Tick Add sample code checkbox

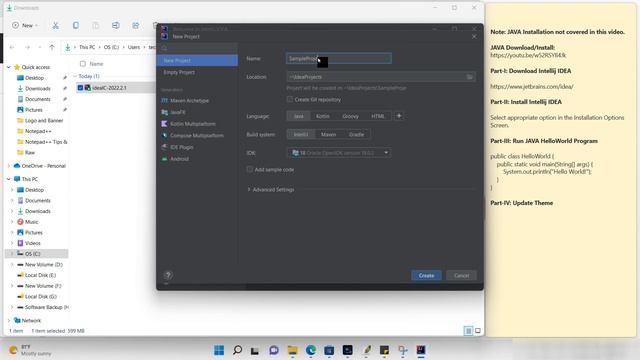pos(249,169)
